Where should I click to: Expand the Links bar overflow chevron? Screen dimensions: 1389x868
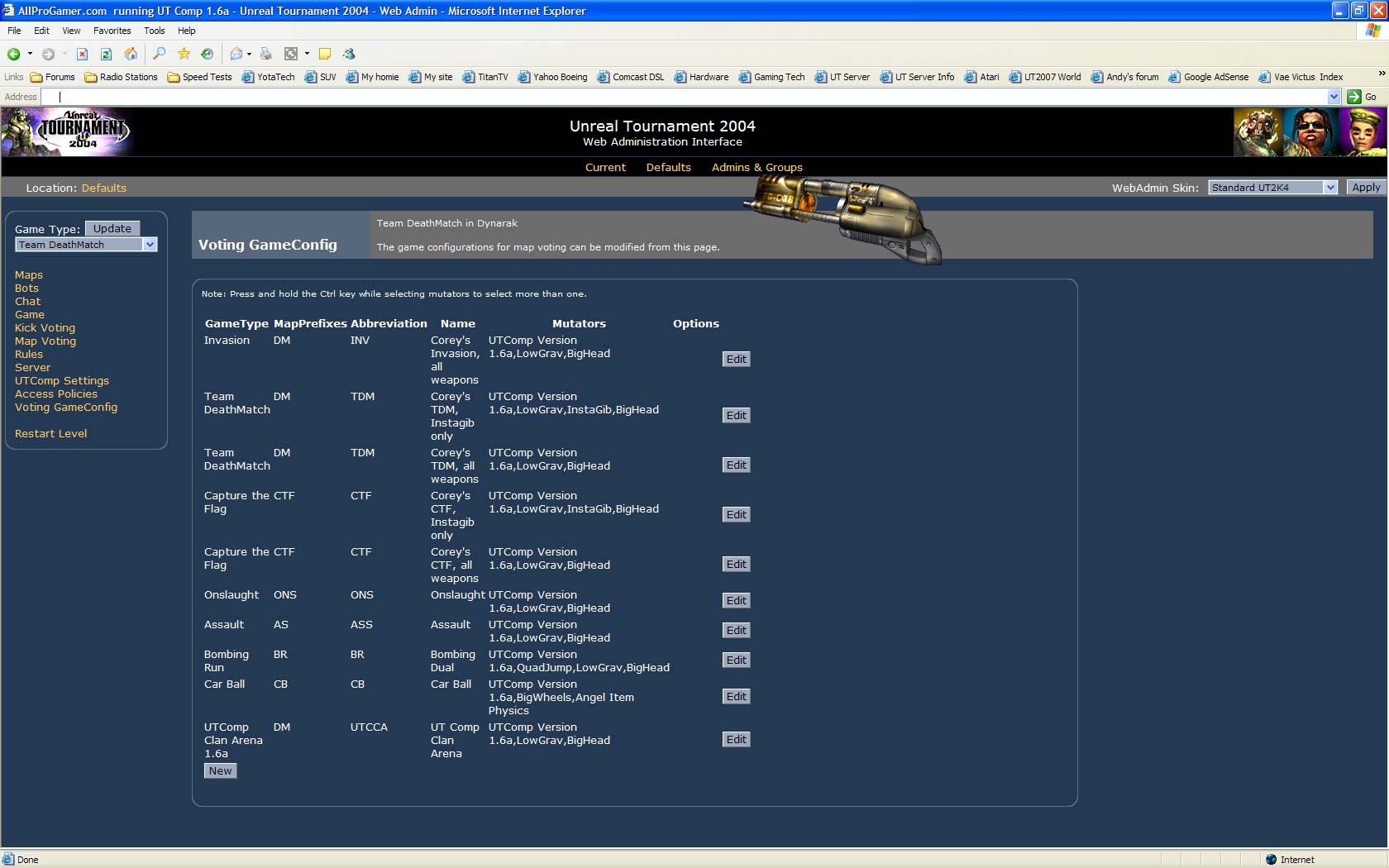tap(1381, 74)
